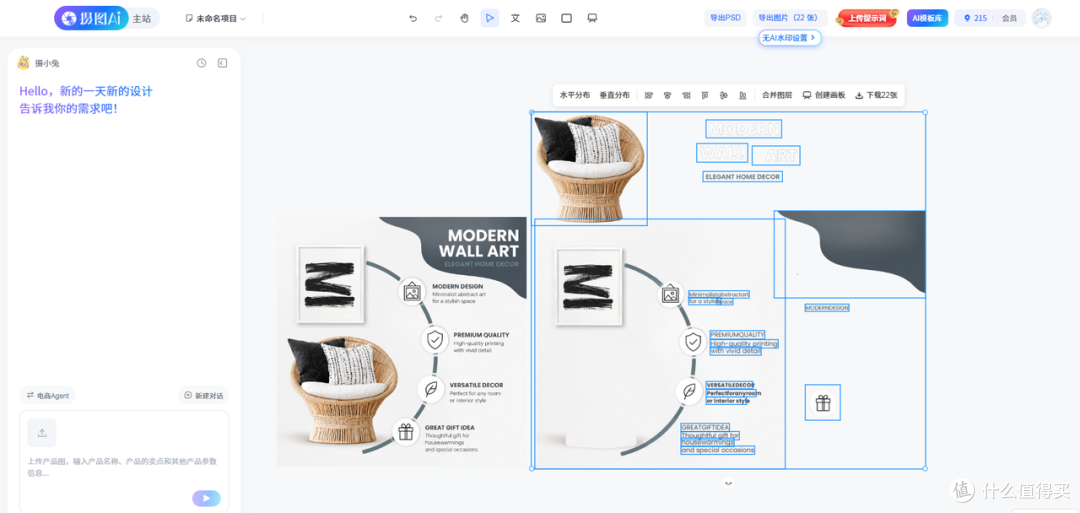
Task: Click 导出图片（22 张） export button
Action: pyautogui.click(x=790, y=18)
